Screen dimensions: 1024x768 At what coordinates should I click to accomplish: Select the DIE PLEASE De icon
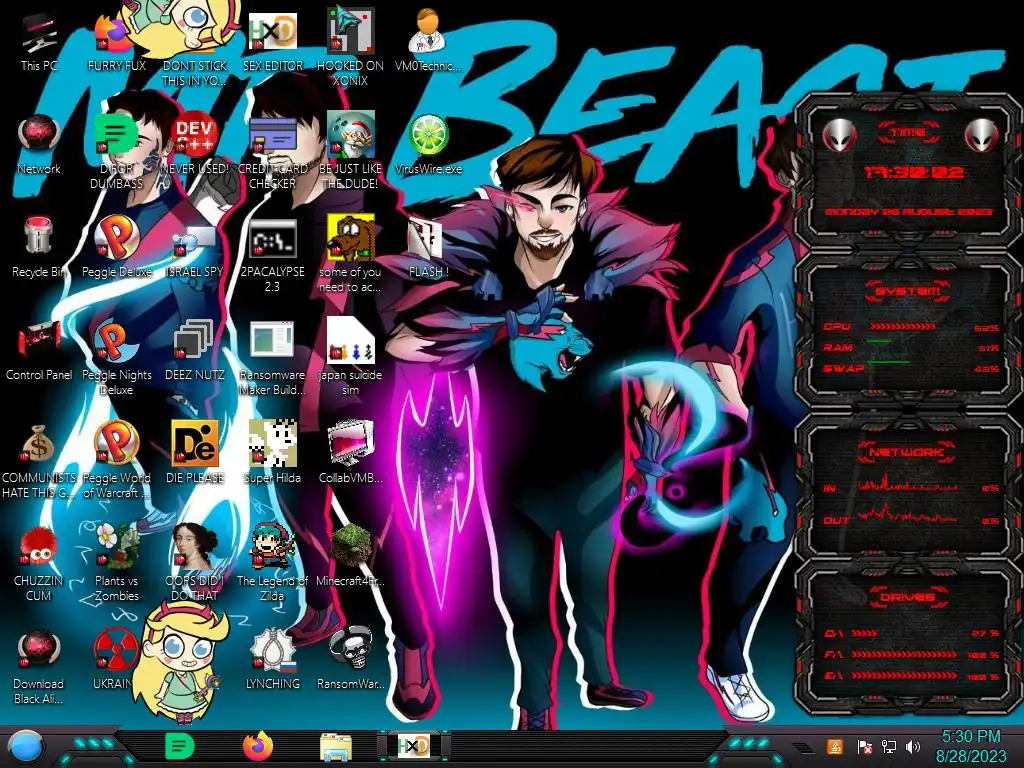pyautogui.click(x=195, y=453)
